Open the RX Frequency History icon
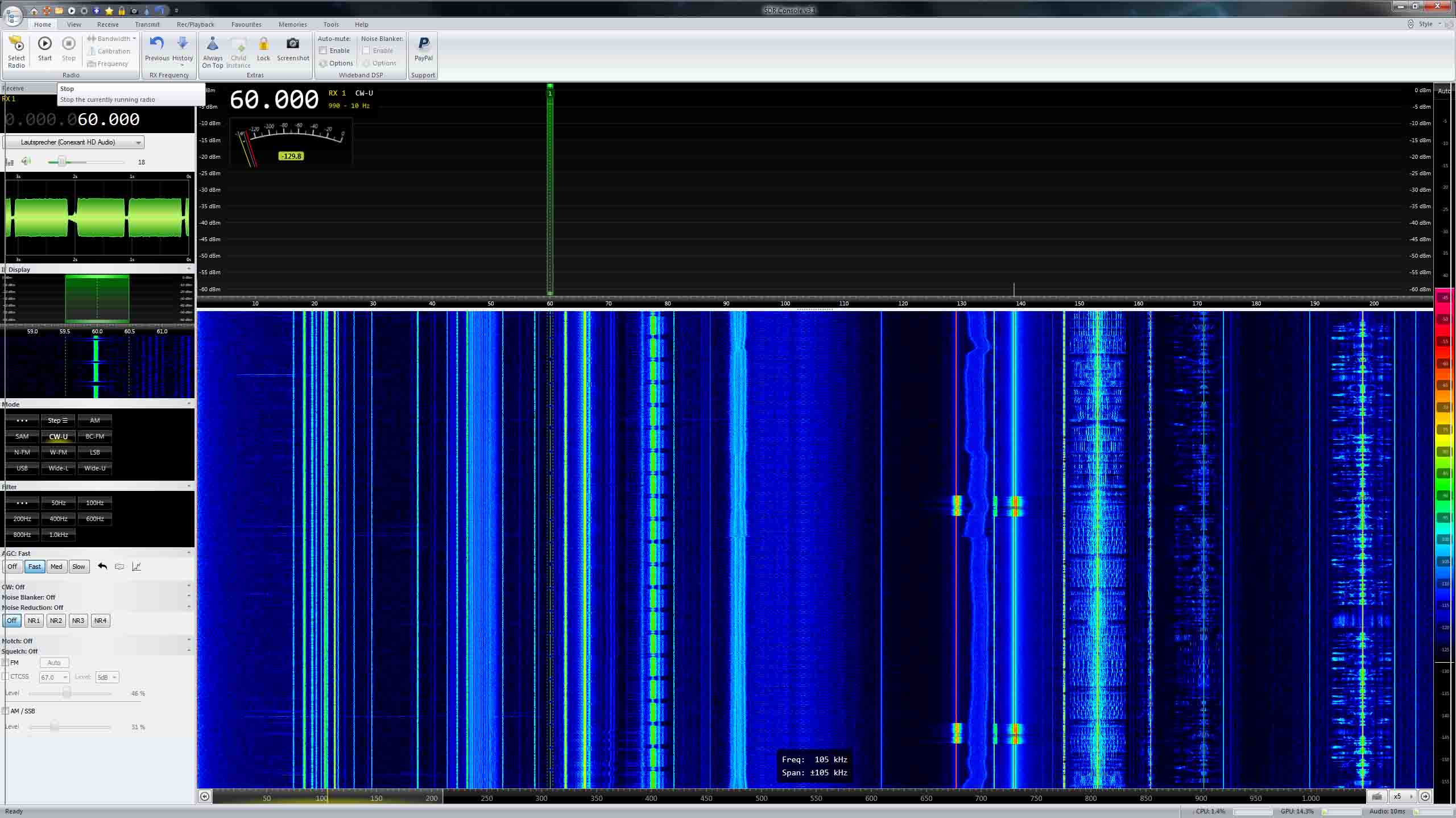Screen dimensions: 1456x818 (183, 44)
